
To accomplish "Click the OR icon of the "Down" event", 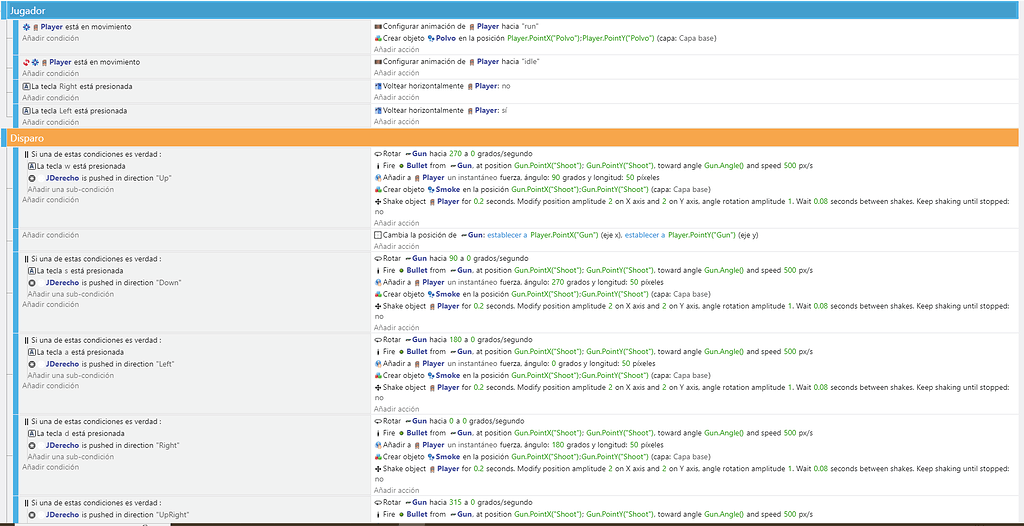I will [27, 258].
